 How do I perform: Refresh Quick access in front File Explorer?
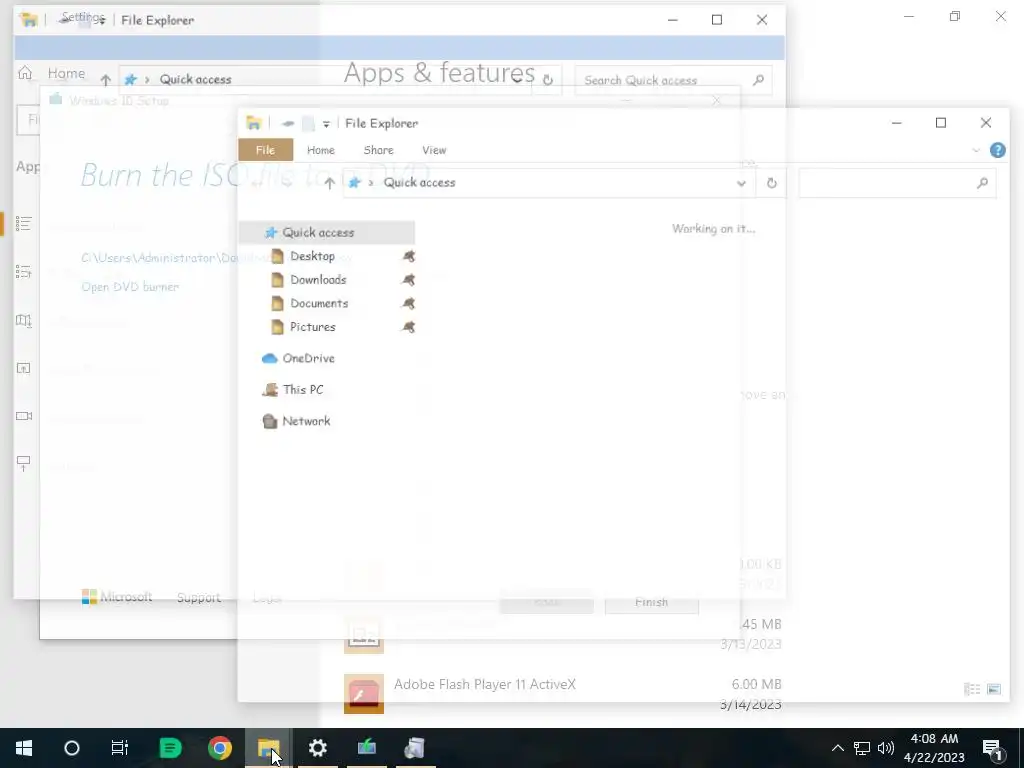[x=771, y=183]
